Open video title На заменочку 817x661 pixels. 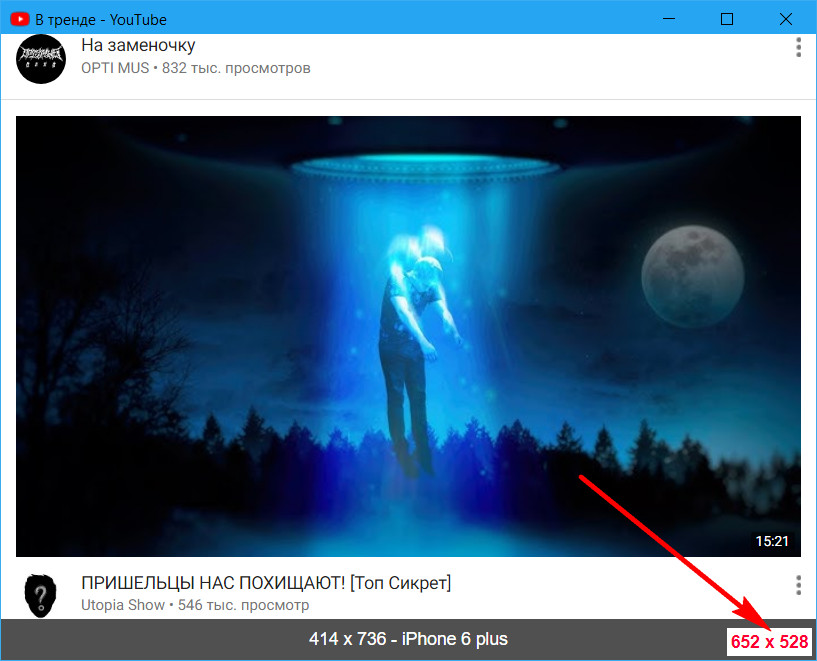[138, 46]
